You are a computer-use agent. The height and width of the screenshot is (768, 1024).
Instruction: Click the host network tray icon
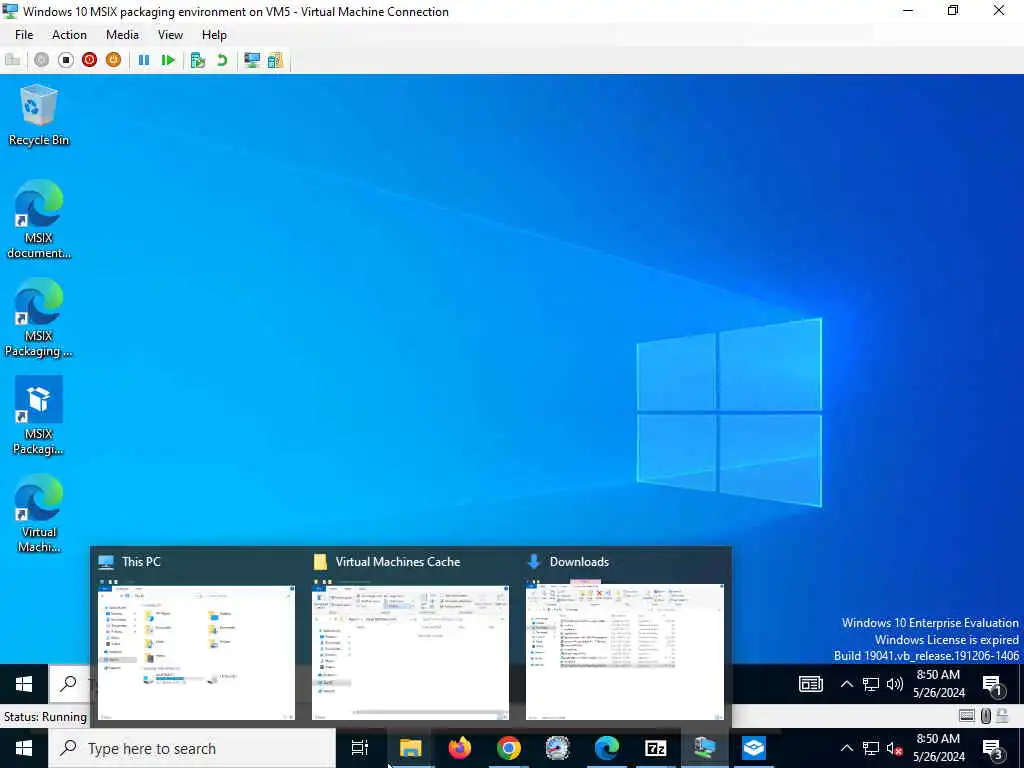point(871,748)
